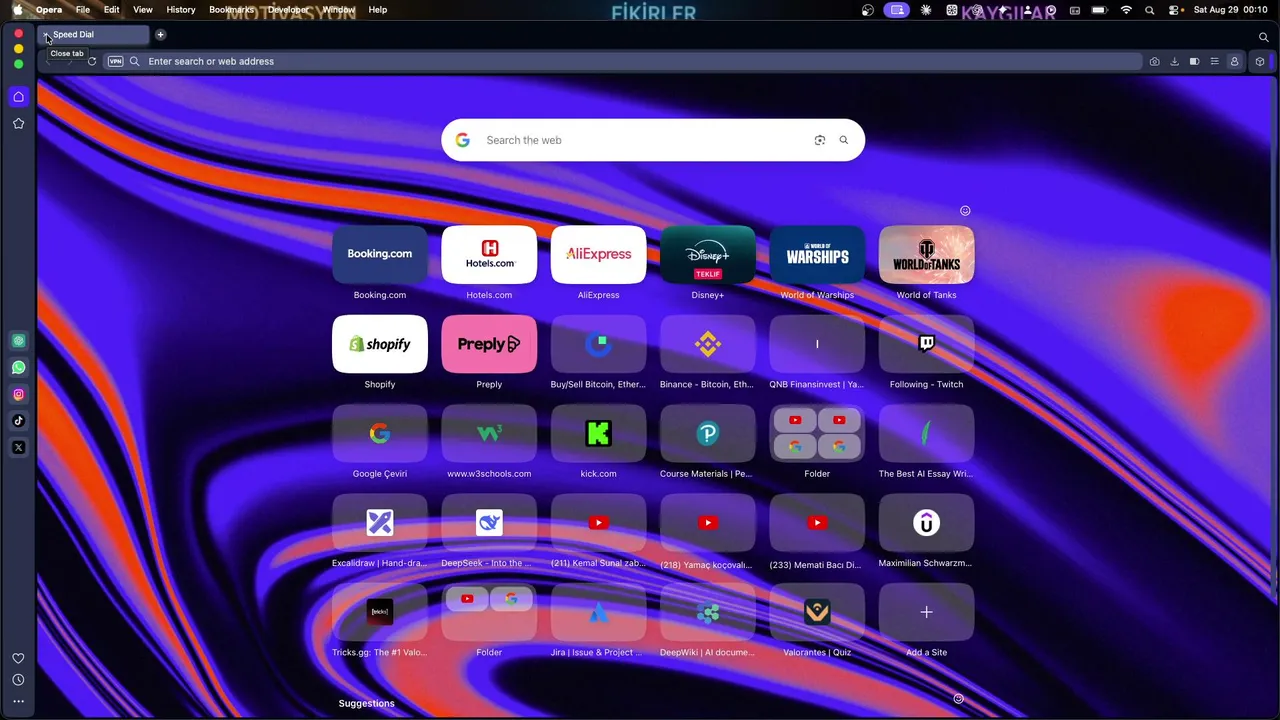This screenshot has height=720, width=1280.
Task: Open the profile account icon
Action: pos(1234,61)
